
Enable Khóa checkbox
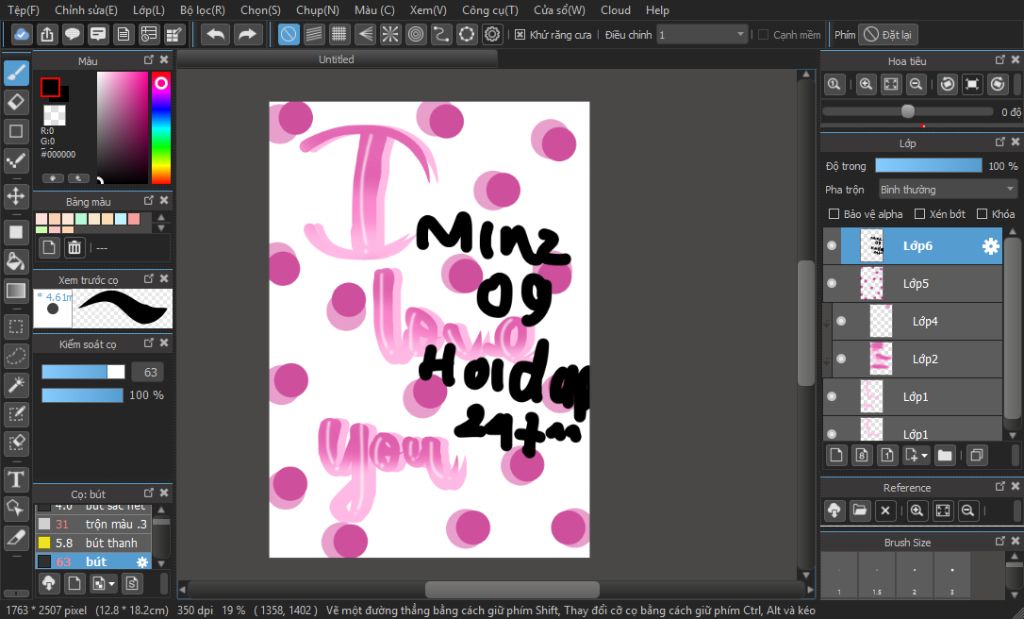click(982, 214)
